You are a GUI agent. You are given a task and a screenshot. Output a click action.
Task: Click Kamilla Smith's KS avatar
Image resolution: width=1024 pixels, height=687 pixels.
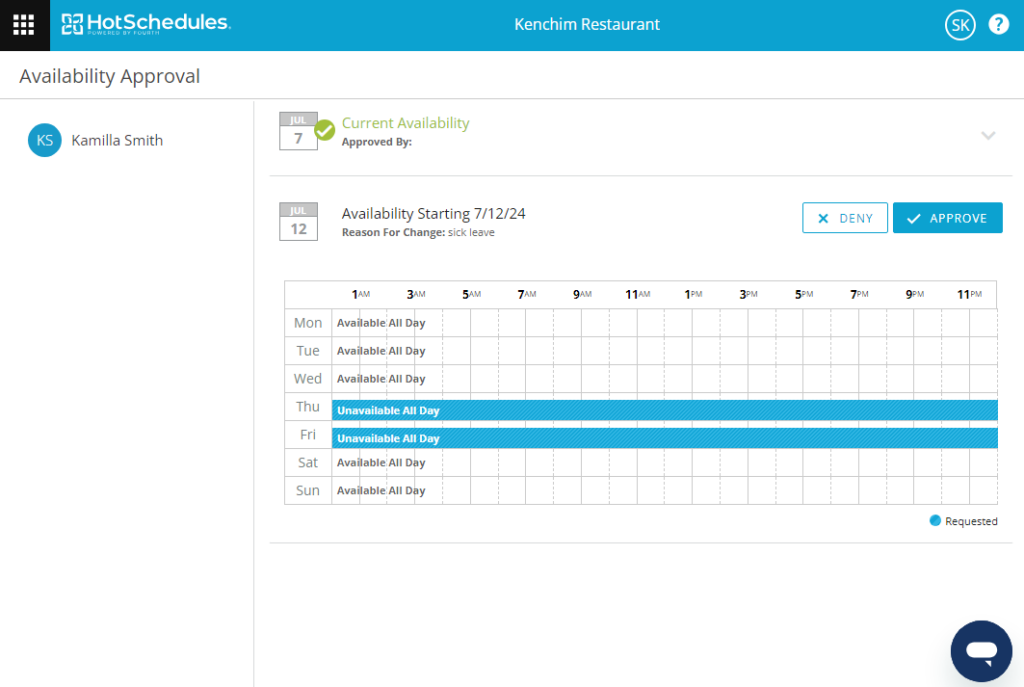tap(45, 141)
